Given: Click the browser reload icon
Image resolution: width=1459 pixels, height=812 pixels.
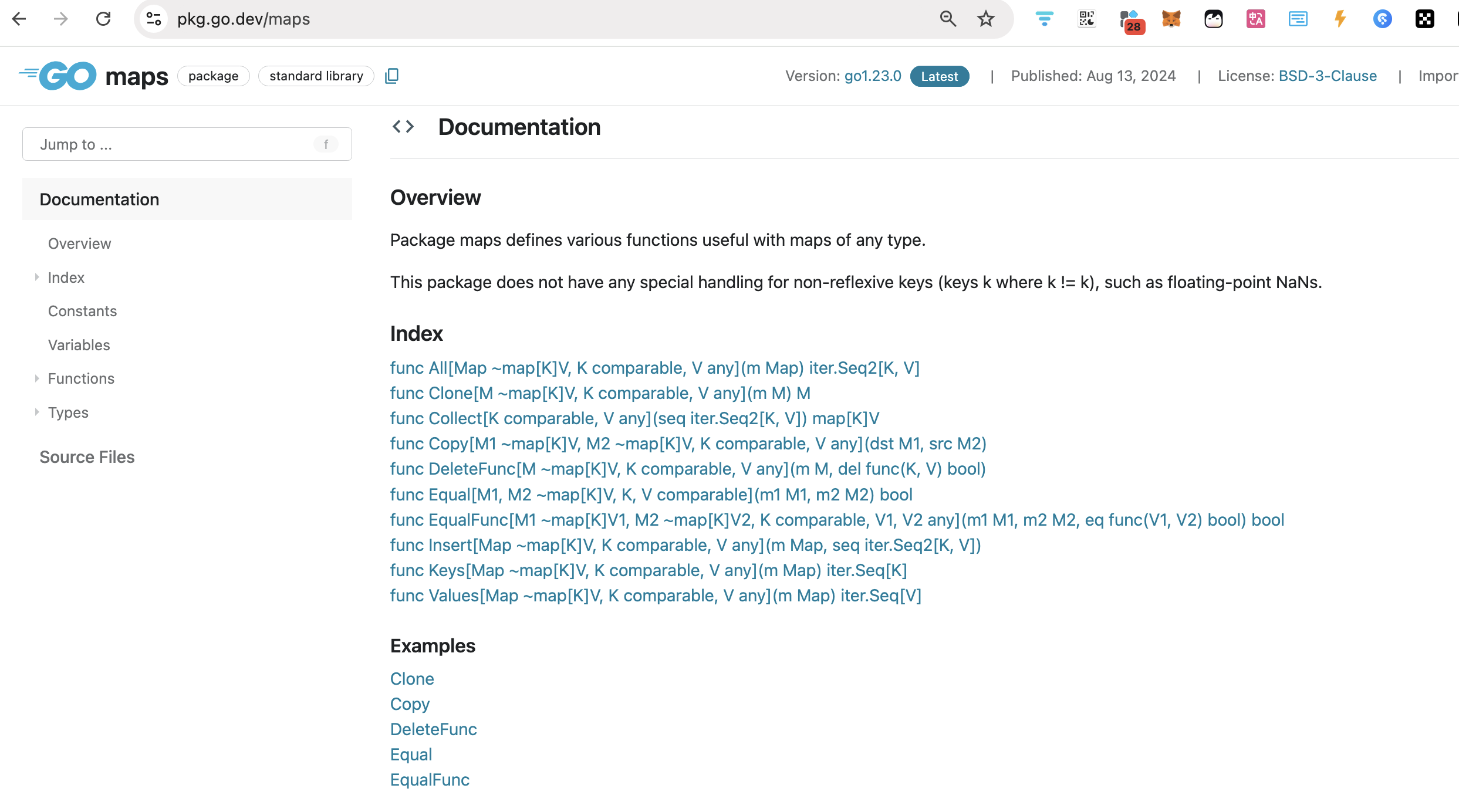Looking at the screenshot, I should tap(103, 19).
